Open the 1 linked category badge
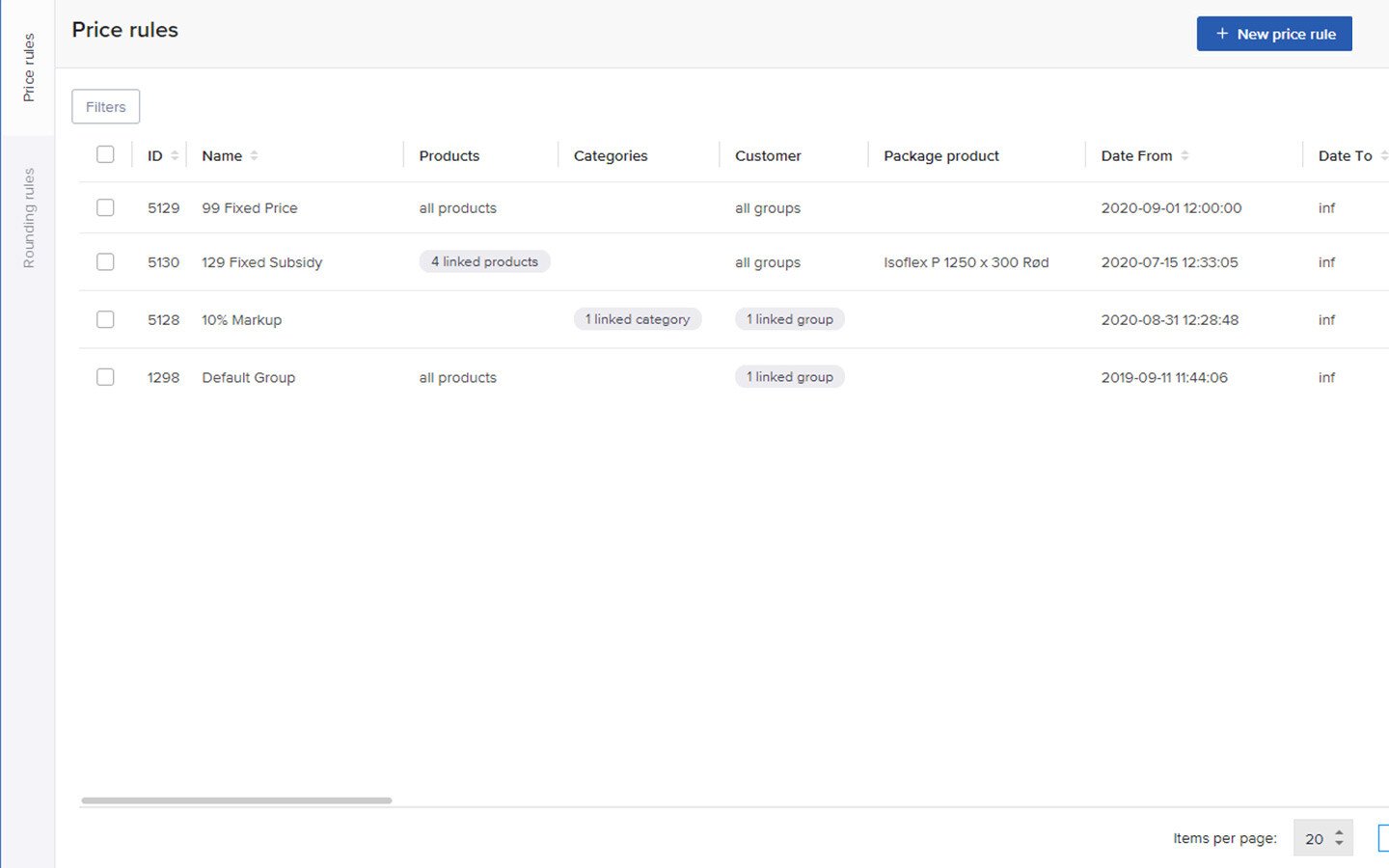Image resolution: width=1389 pixels, height=868 pixels. (x=637, y=319)
